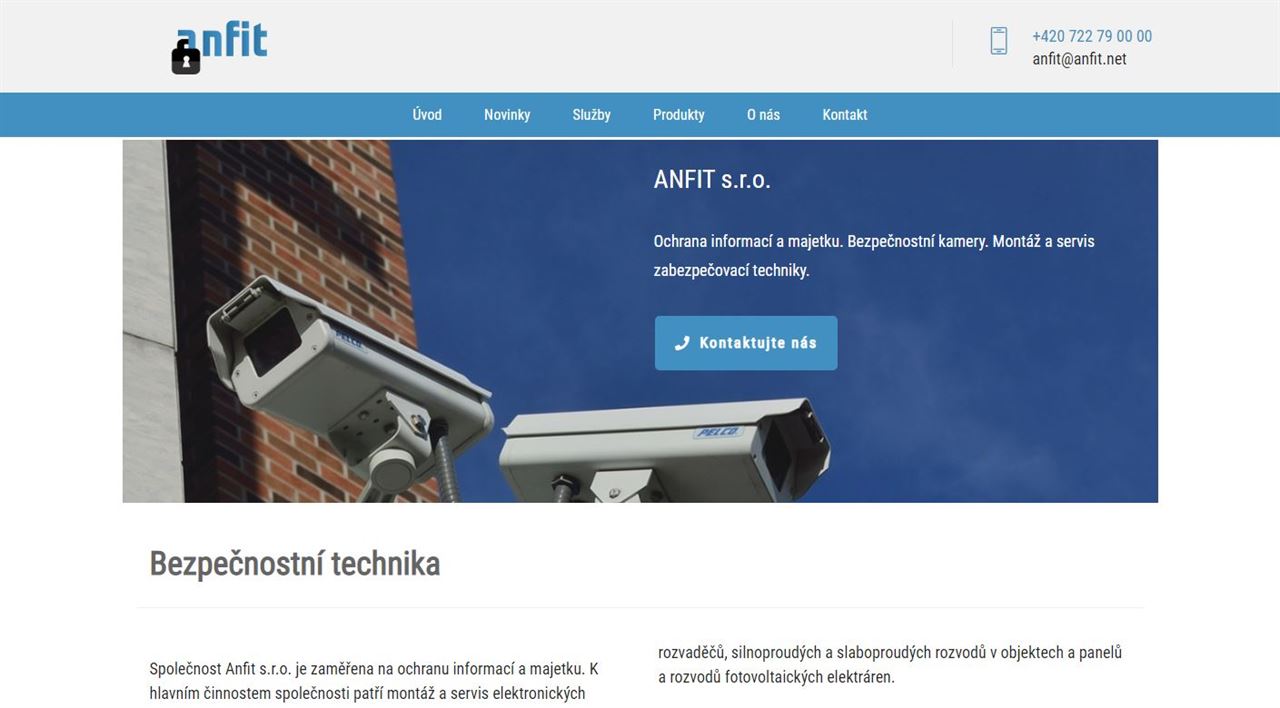Click hero text about Ochrana informací a majetku

(874, 256)
